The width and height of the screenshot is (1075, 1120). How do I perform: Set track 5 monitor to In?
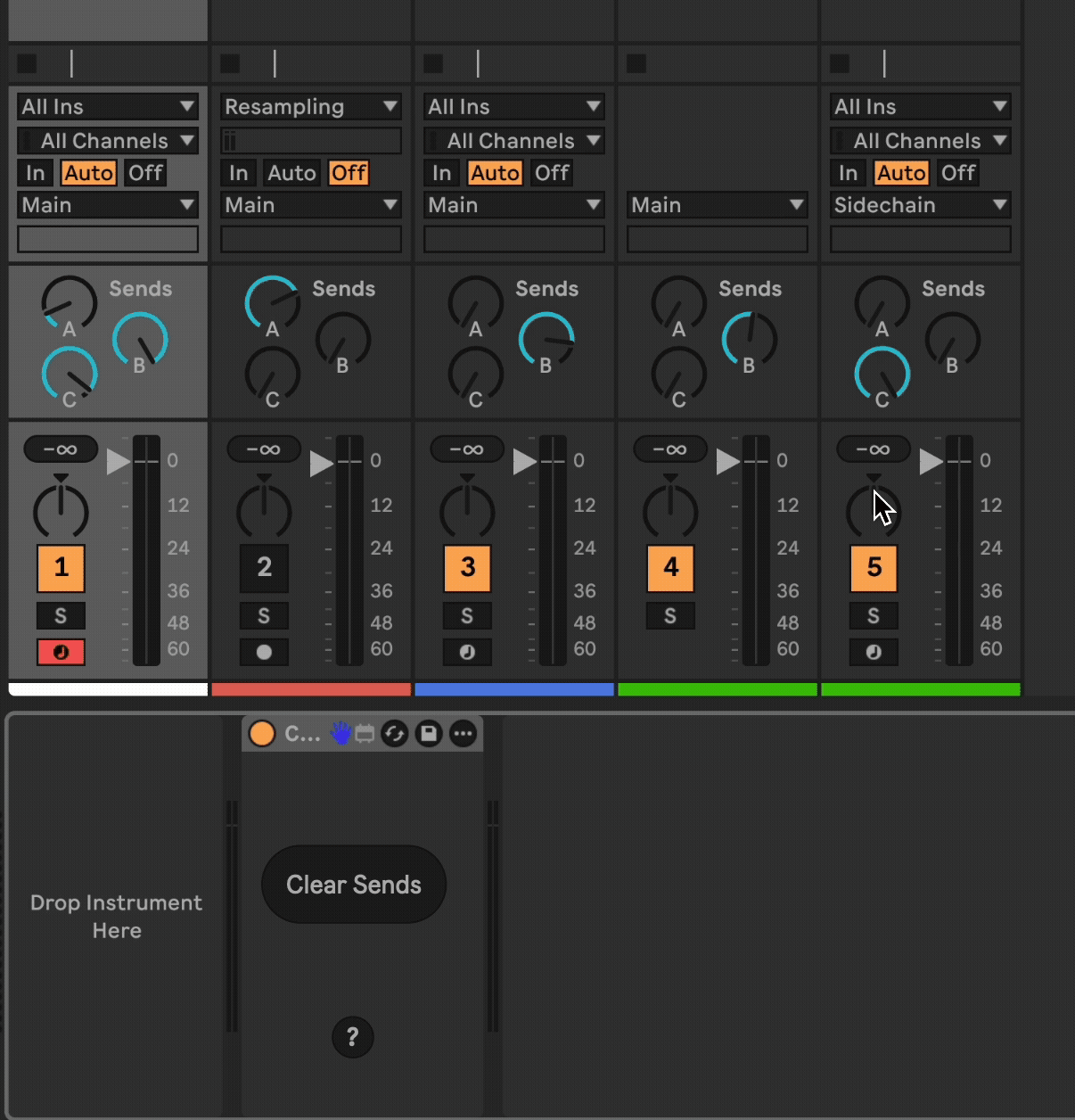[849, 173]
